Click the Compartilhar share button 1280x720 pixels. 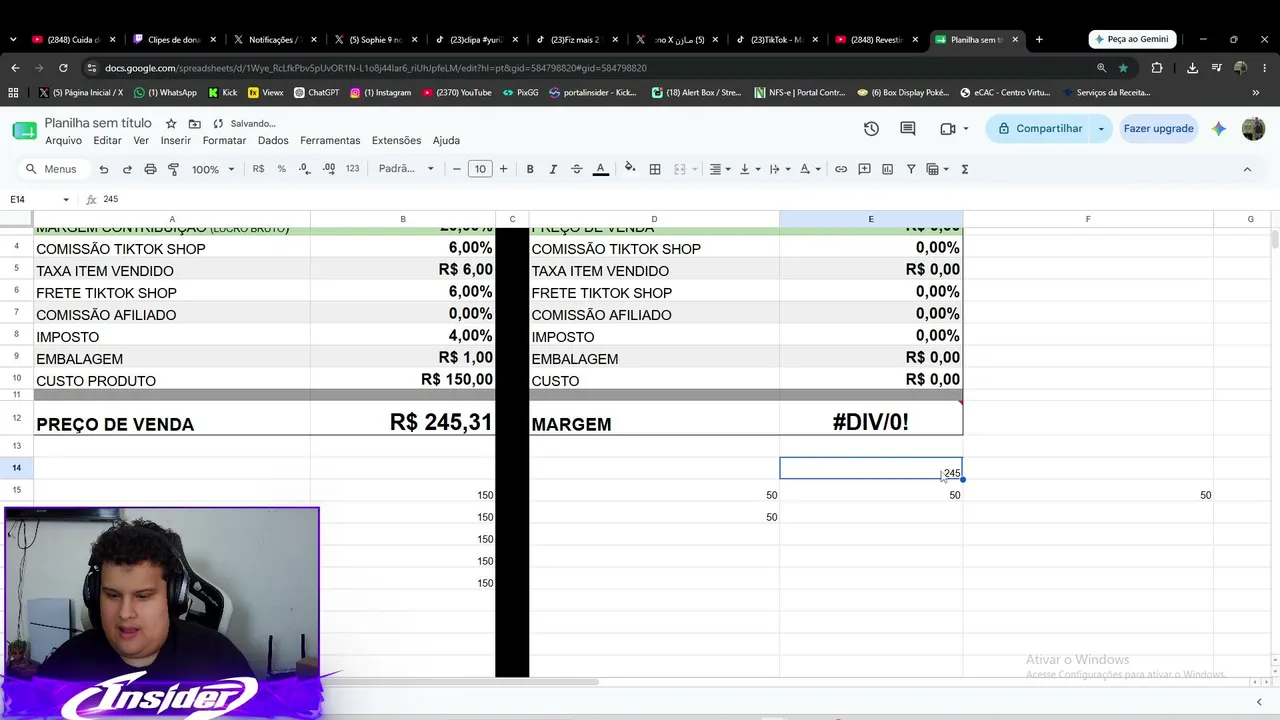pyautogui.click(x=1040, y=128)
